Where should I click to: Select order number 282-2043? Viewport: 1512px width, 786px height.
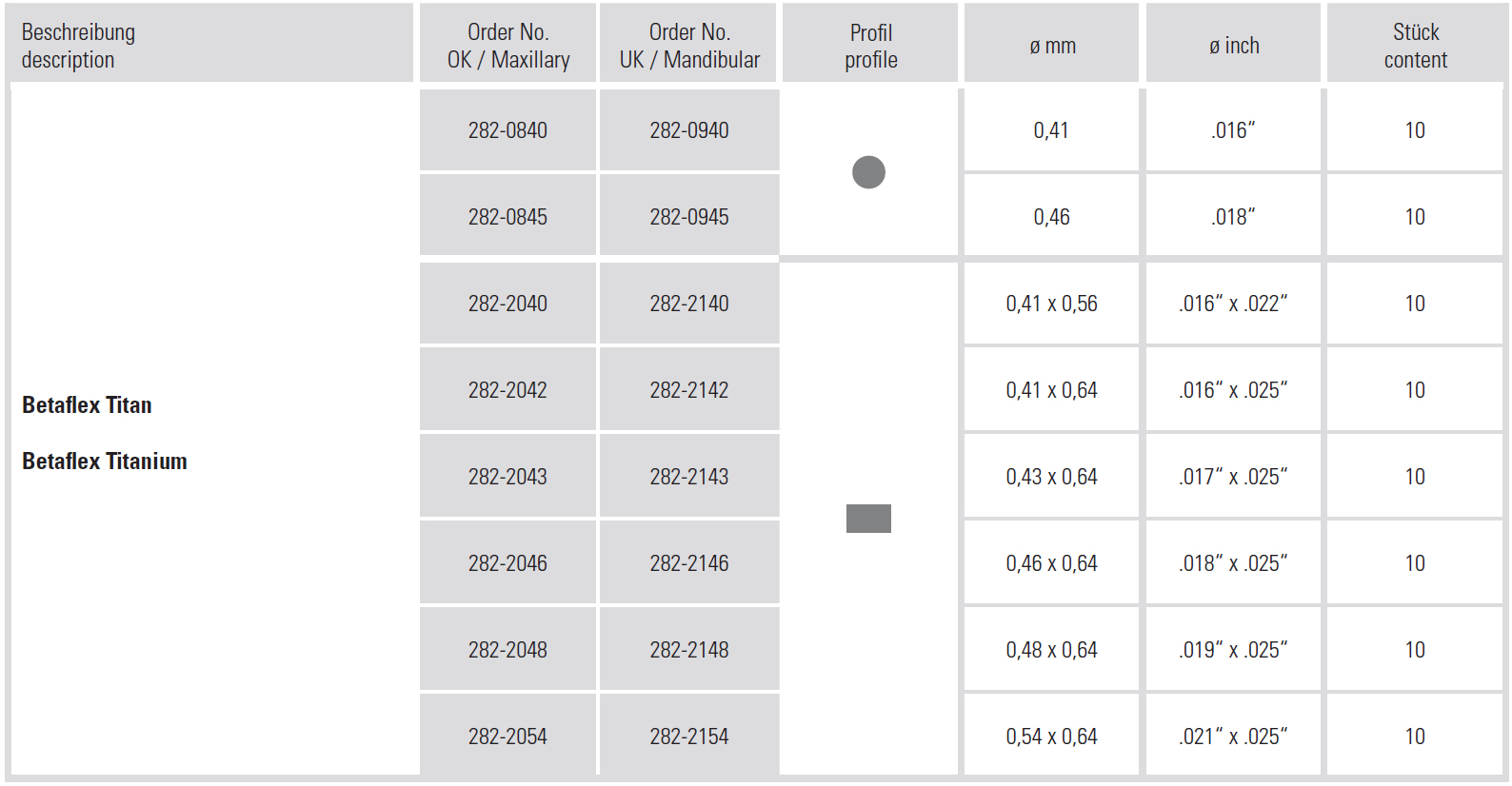click(507, 477)
